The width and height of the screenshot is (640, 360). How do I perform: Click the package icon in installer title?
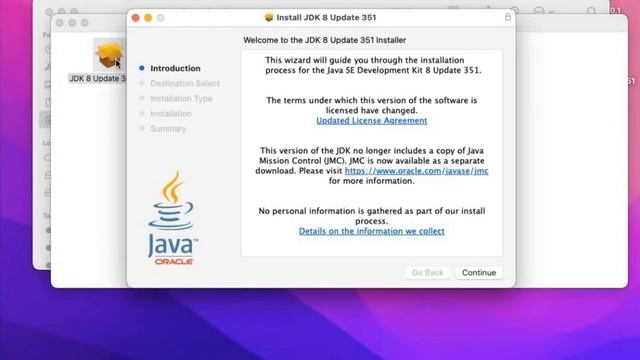269,17
